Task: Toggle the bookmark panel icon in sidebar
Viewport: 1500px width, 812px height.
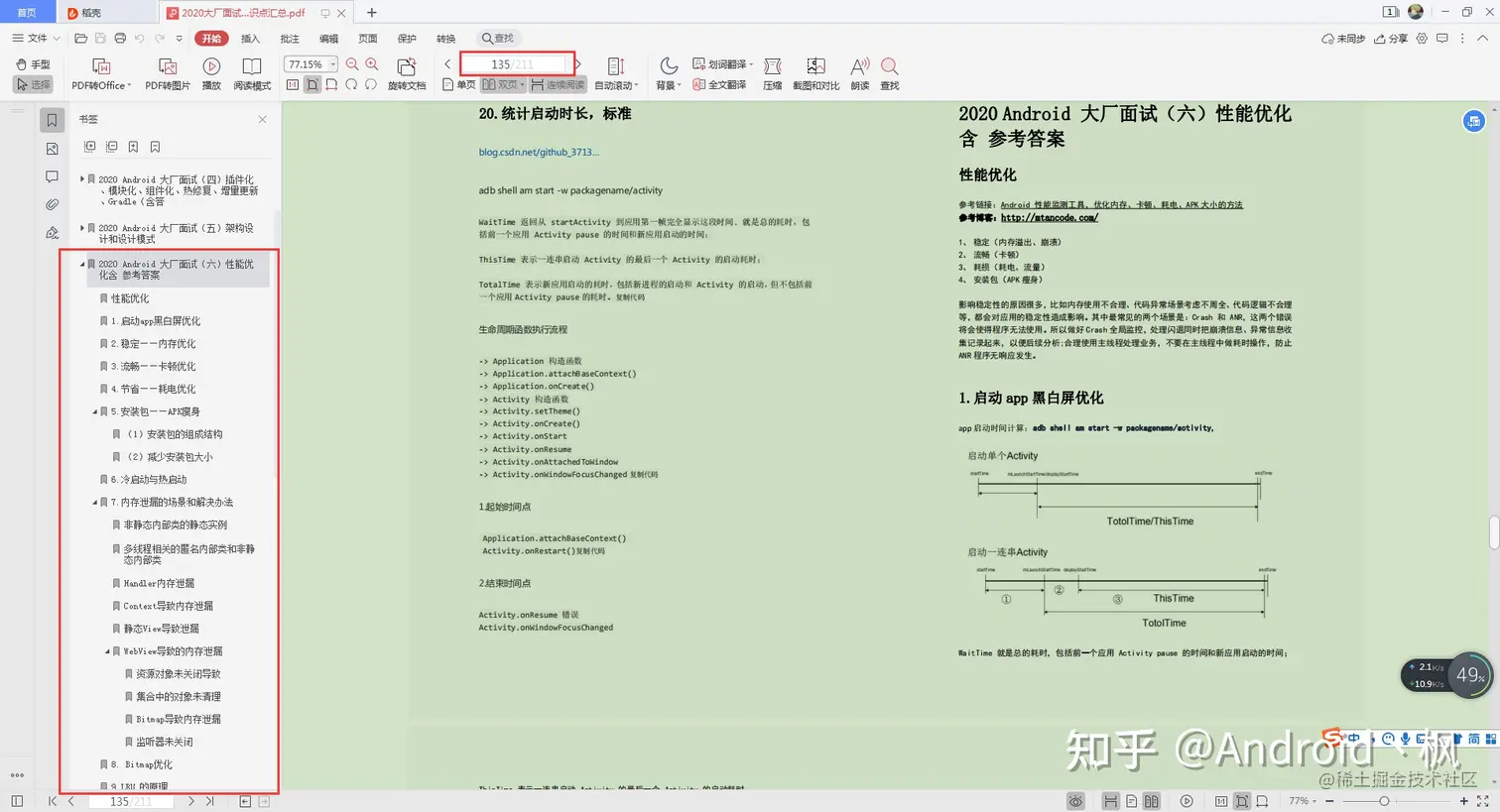Action: 52,120
